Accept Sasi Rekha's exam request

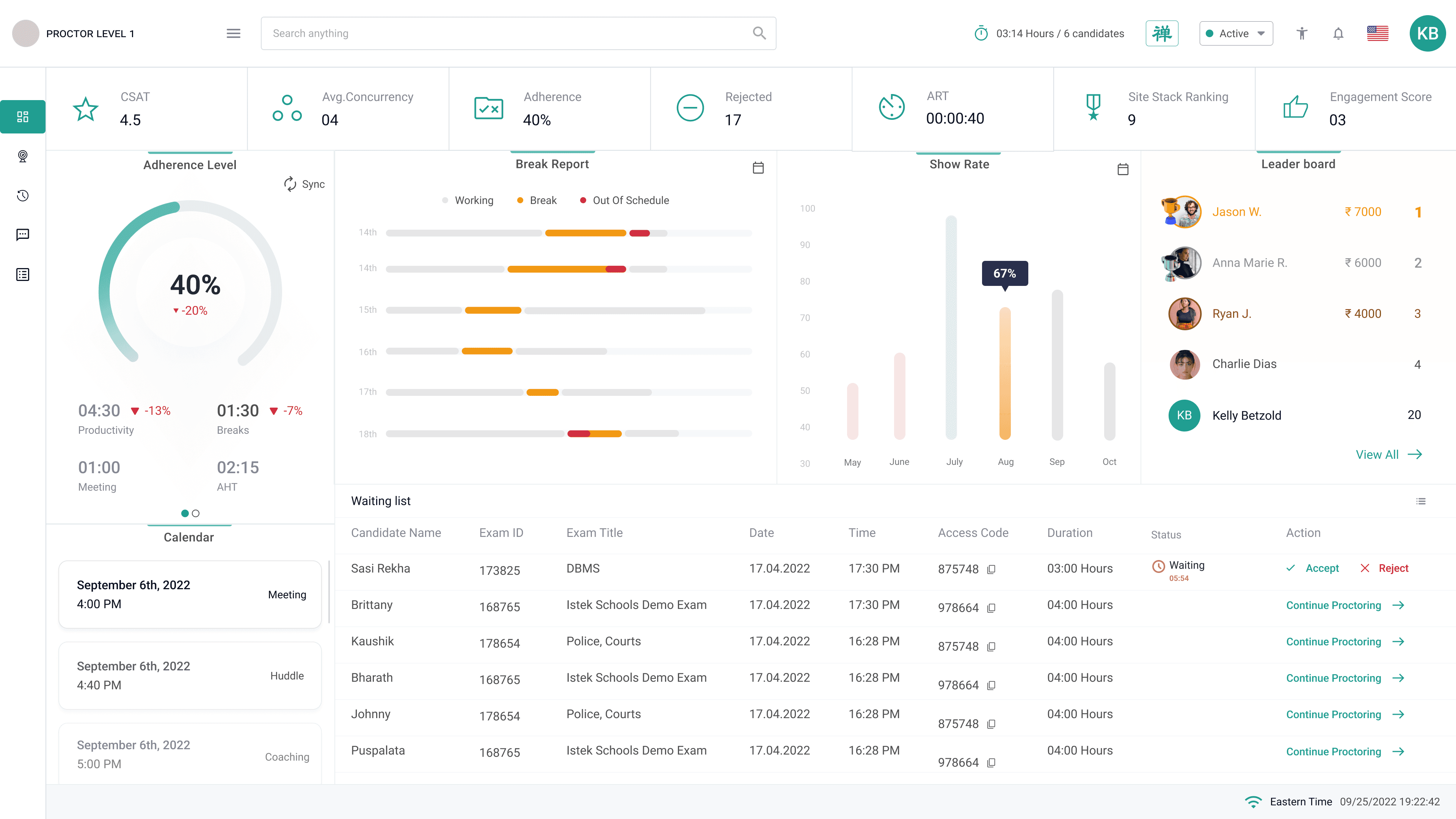click(1312, 568)
